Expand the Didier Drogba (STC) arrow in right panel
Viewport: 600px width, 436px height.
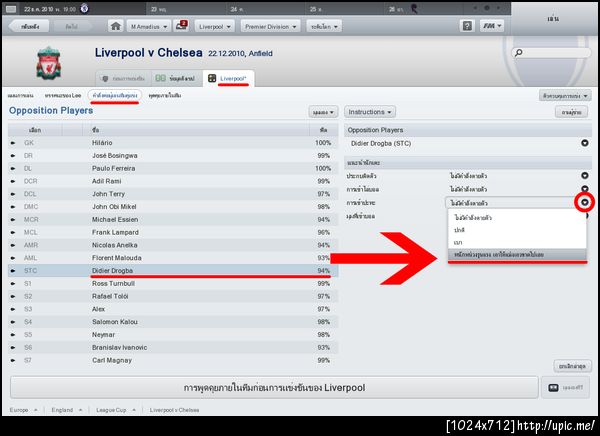(585, 143)
